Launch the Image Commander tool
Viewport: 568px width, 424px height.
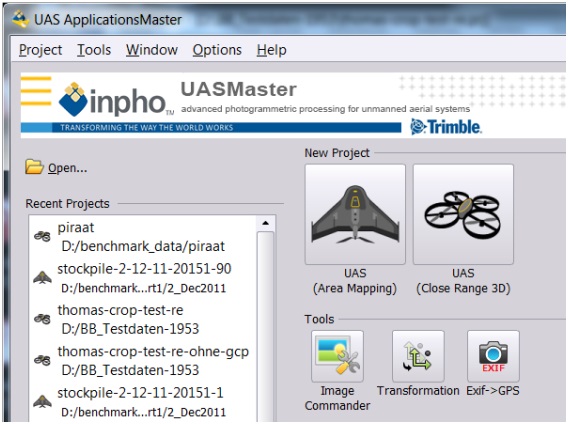coord(337,356)
